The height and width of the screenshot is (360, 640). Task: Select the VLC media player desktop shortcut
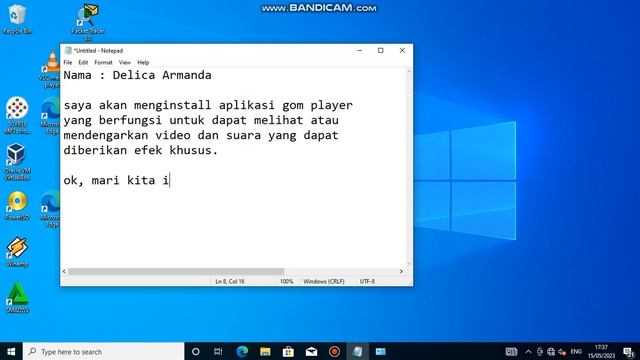52,69
